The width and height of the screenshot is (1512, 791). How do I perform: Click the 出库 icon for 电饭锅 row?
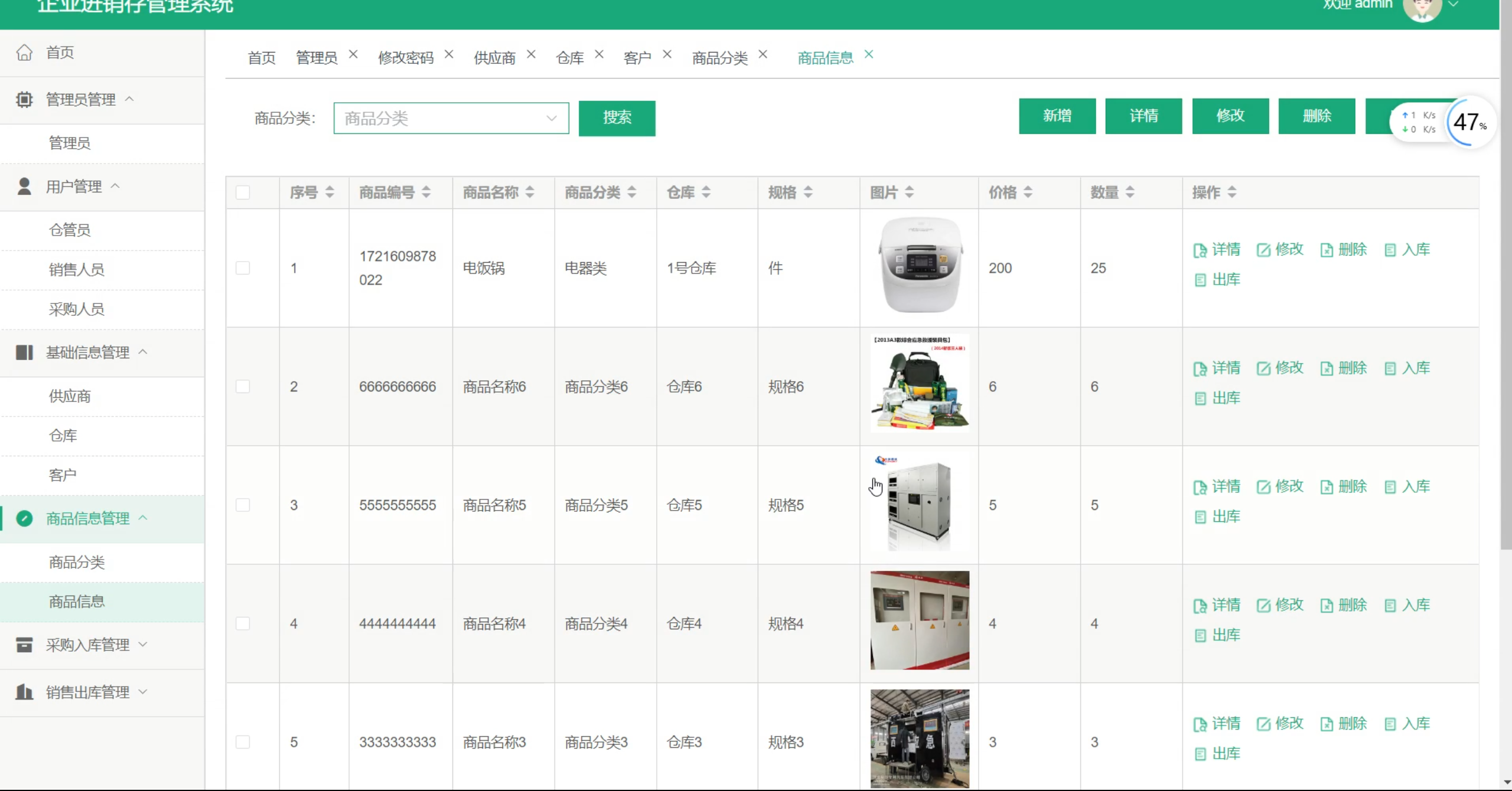(x=1200, y=280)
